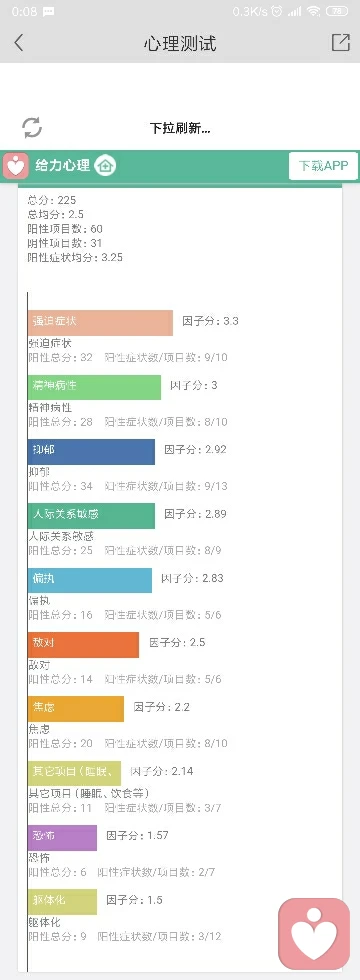Click the 下载APP button

click(323, 166)
